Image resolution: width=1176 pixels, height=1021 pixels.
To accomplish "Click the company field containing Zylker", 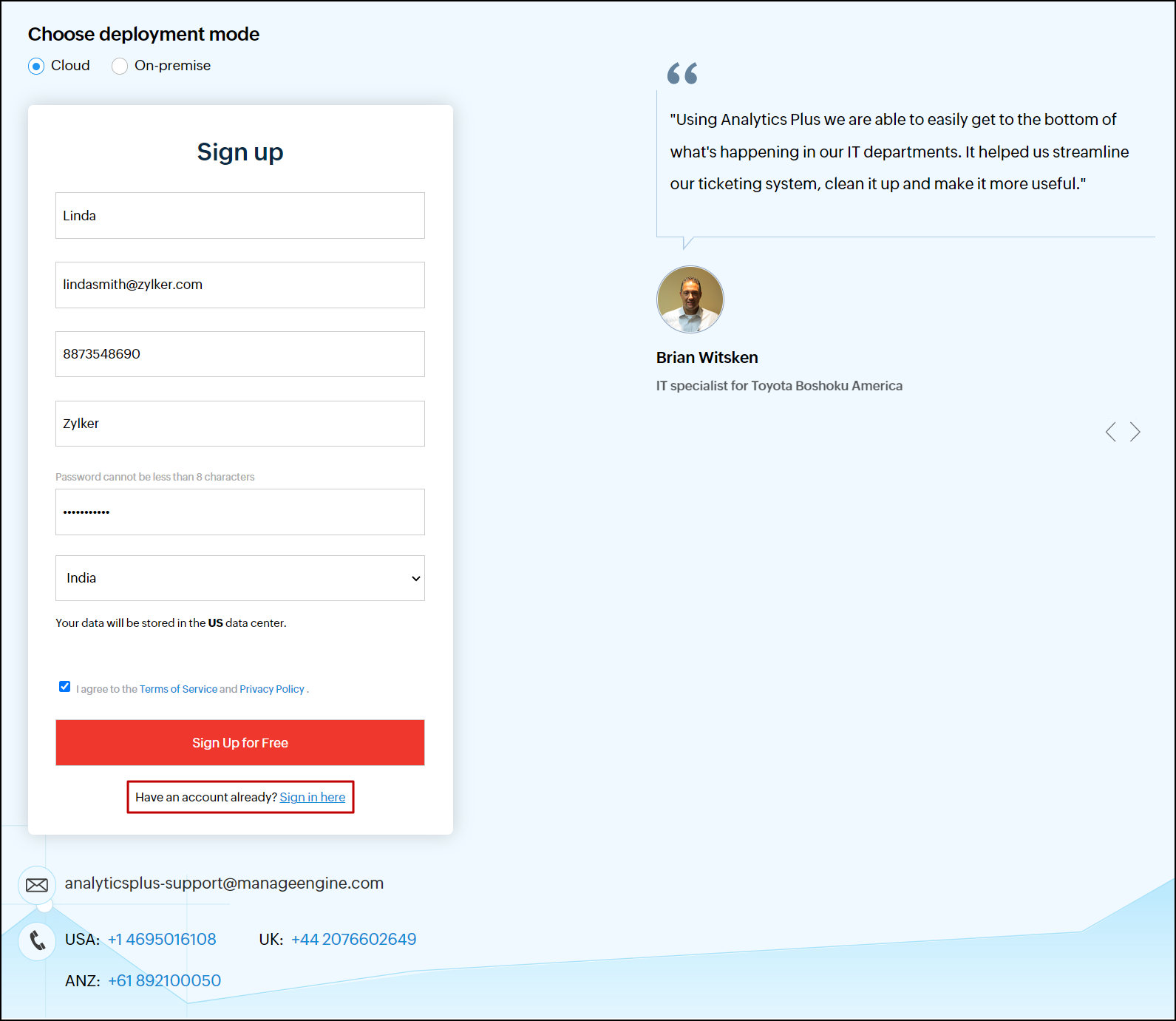I will pos(240,424).
